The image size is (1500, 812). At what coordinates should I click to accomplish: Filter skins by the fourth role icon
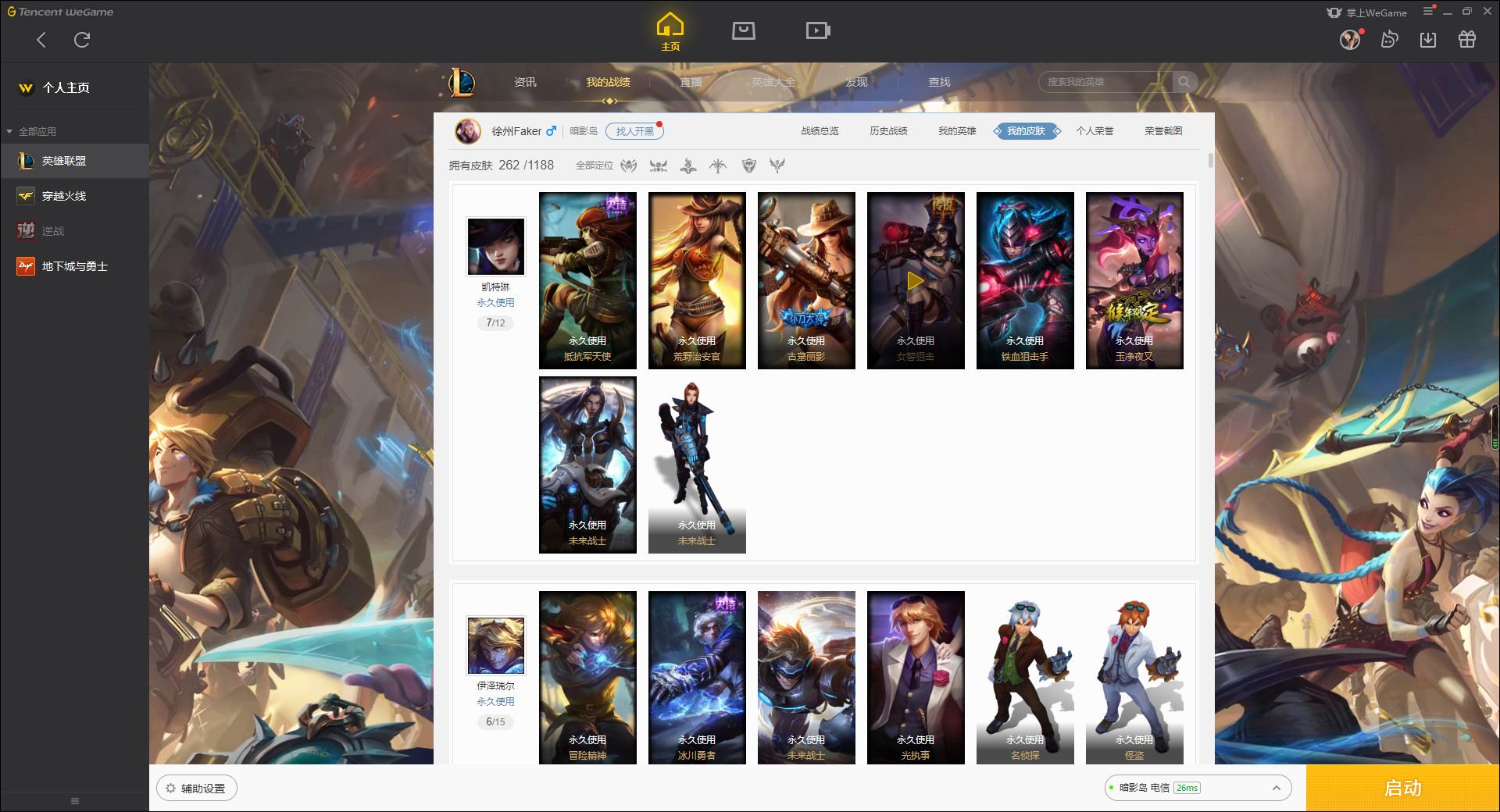[x=718, y=166]
